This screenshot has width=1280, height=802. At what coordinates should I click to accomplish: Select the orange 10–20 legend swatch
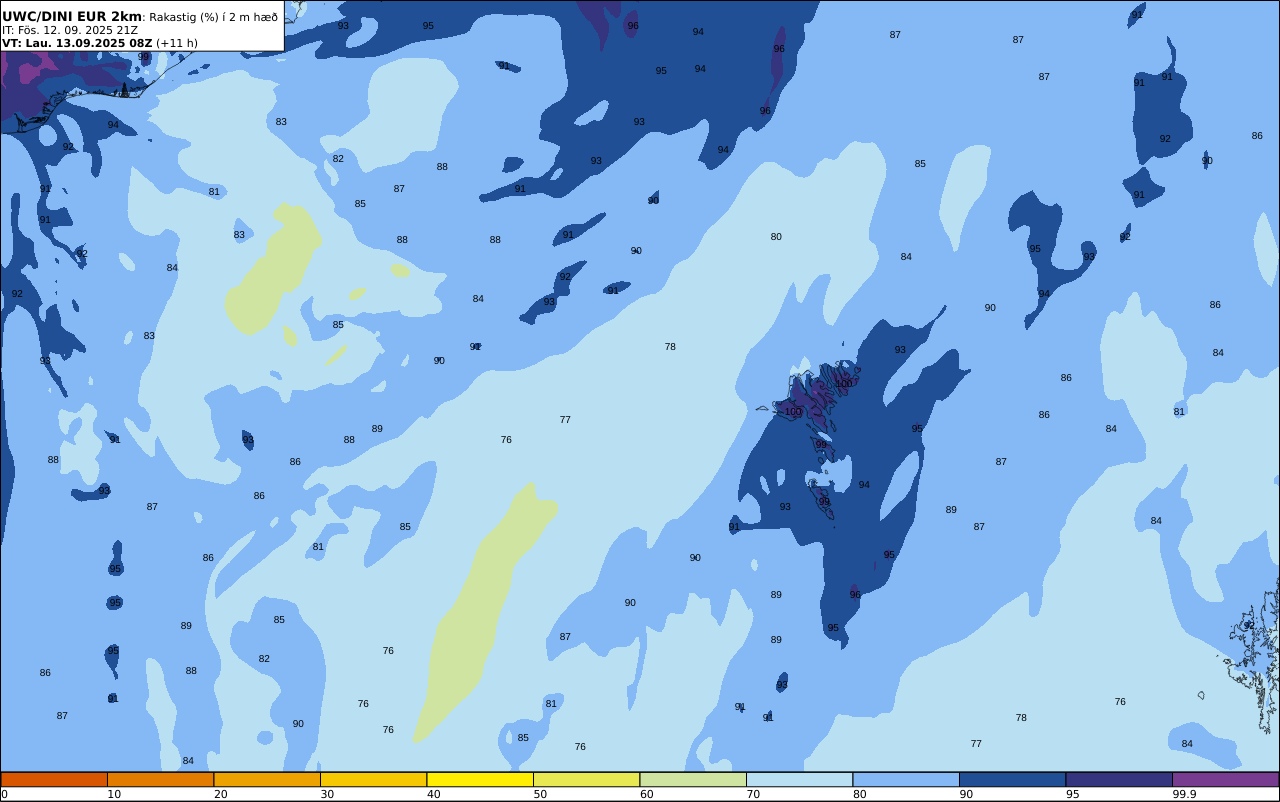[160, 779]
